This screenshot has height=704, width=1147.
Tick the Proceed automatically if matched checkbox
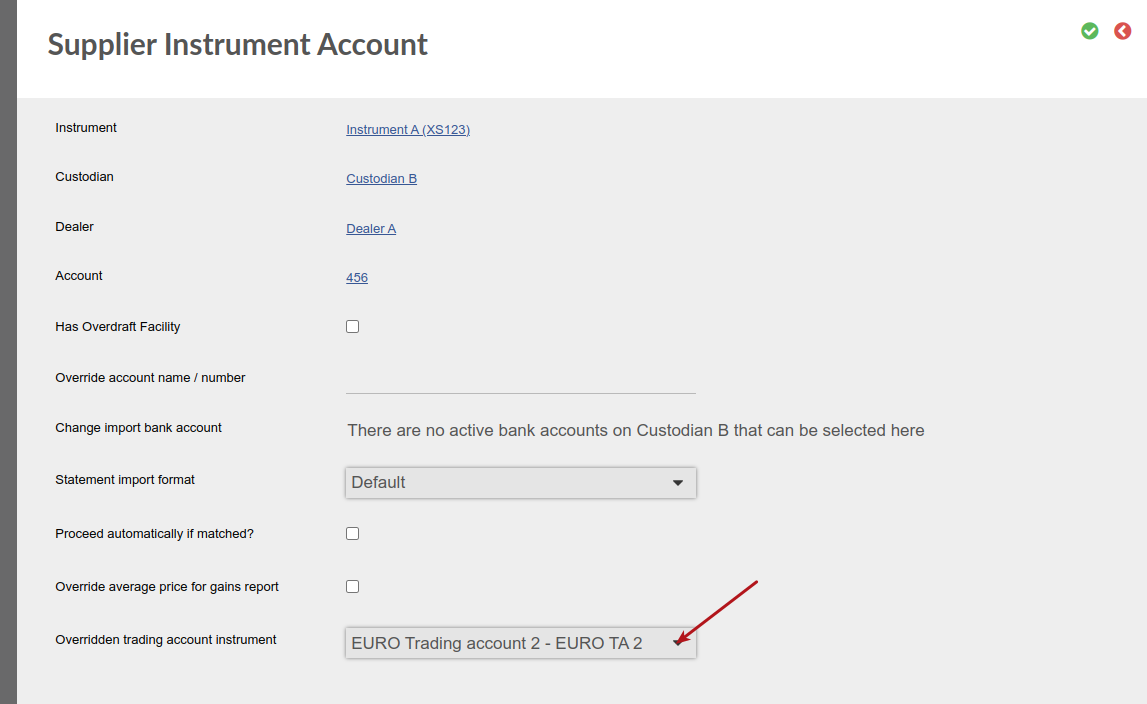(353, 533)
